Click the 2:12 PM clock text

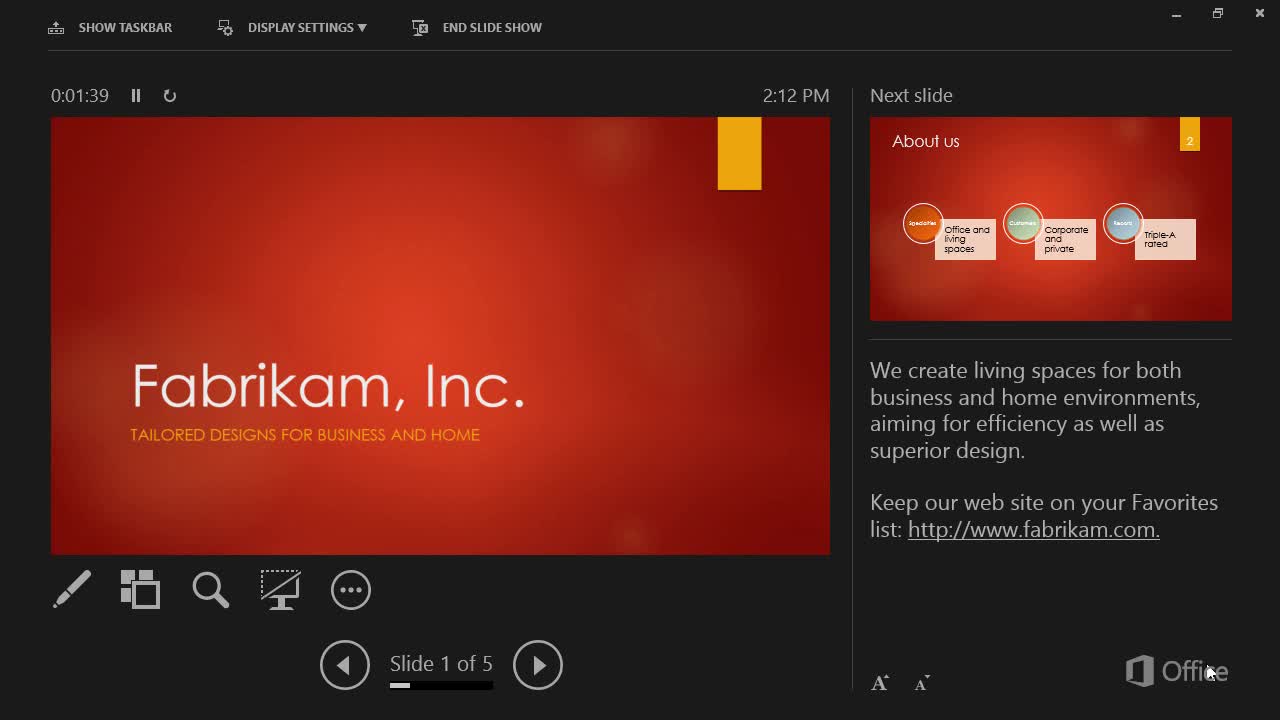click(796, 96)
